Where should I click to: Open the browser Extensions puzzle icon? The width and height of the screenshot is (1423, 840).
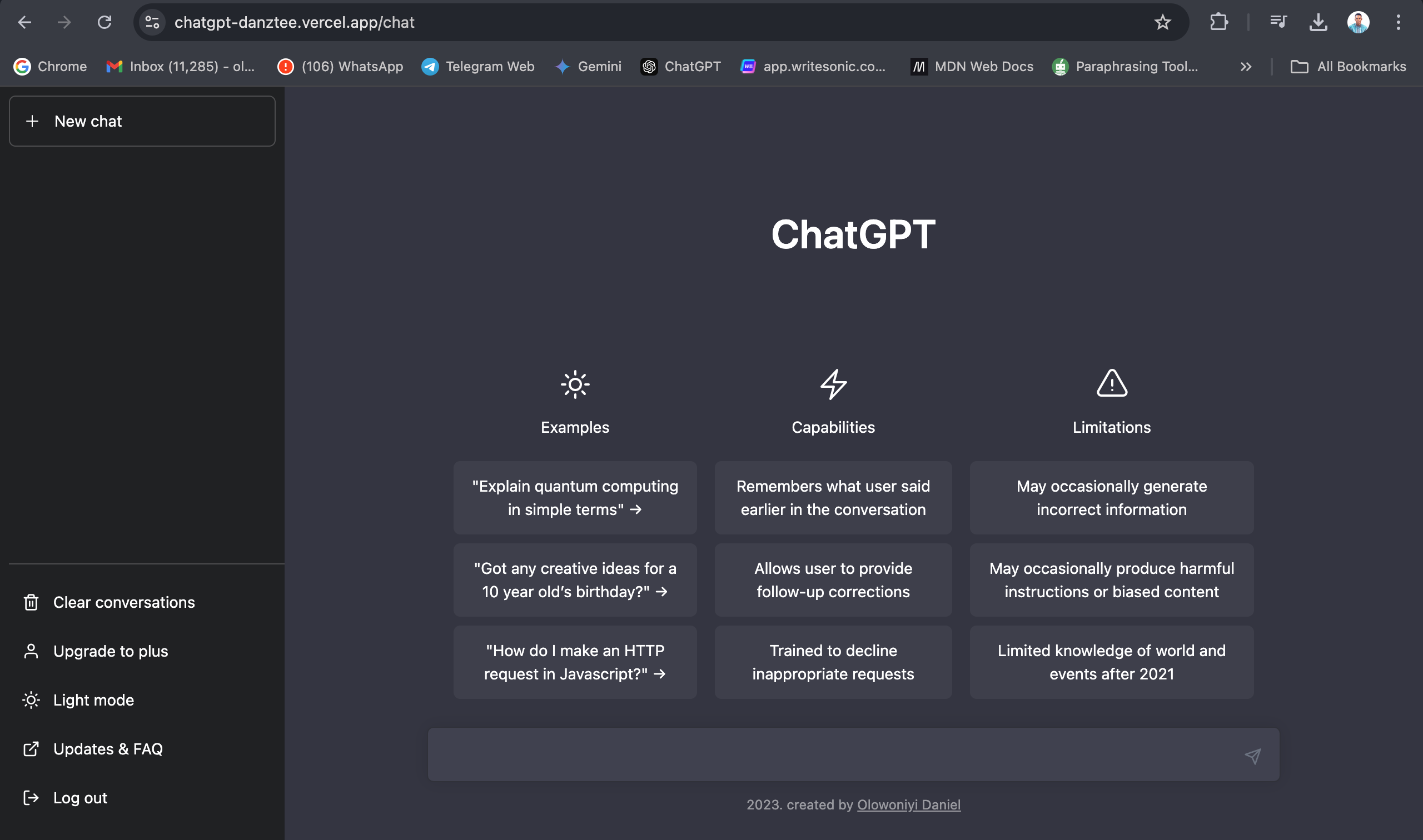[x=1218, y=22]
